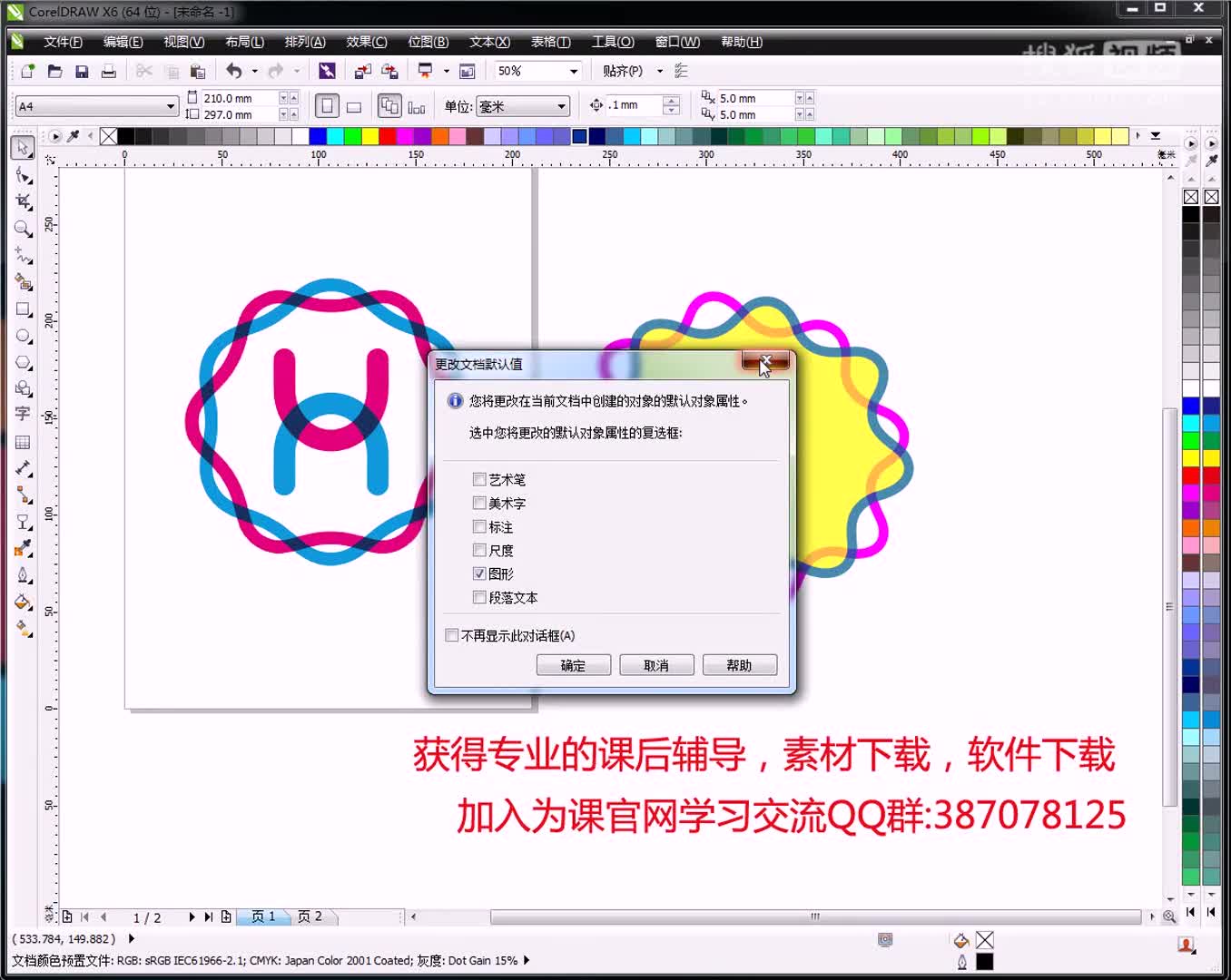Open the A4 page size dropdown
The image size is (1231, 980).
[170, 106]
